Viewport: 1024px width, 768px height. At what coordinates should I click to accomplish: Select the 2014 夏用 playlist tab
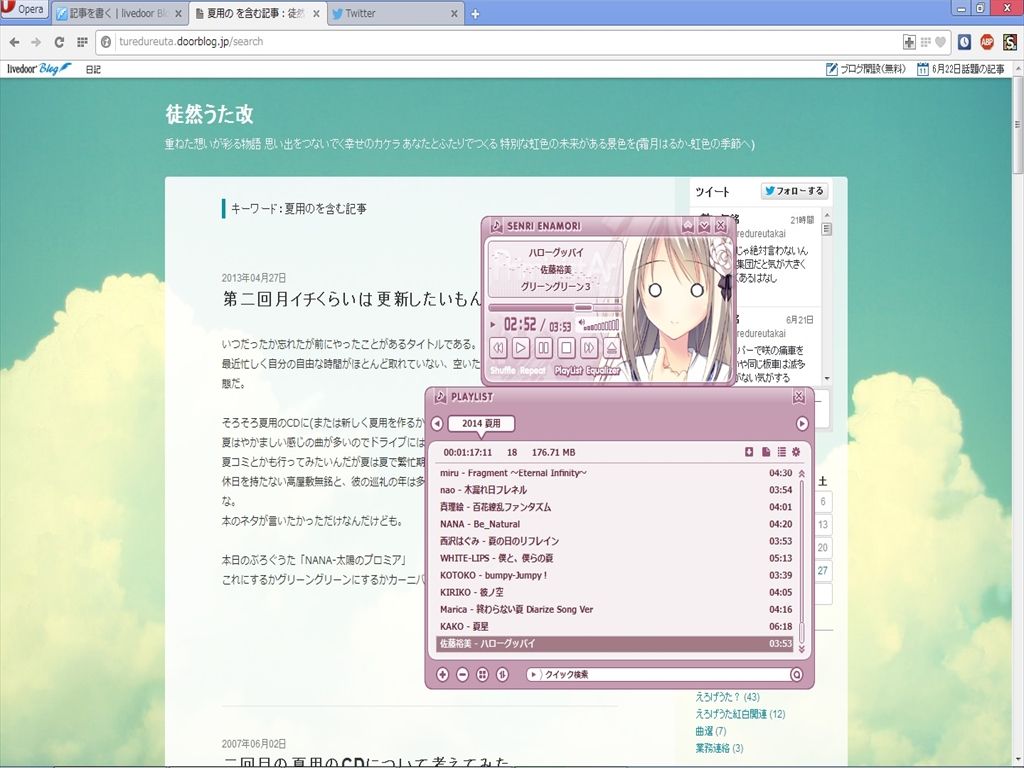pyautogui.click(x=481, y=423)
